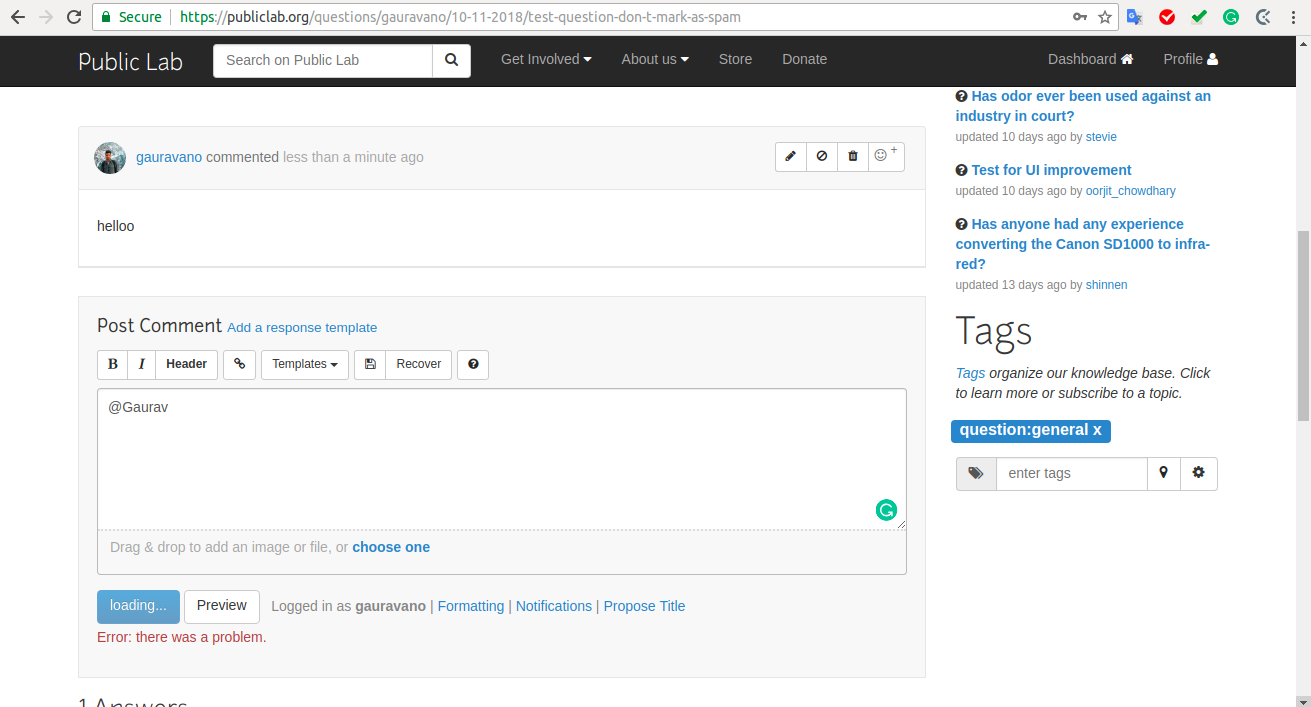The image size is (1311, 707).
Task: Click the location pin icon beside enter tags
Action: pyautogui.click(x=1163, y=473)
